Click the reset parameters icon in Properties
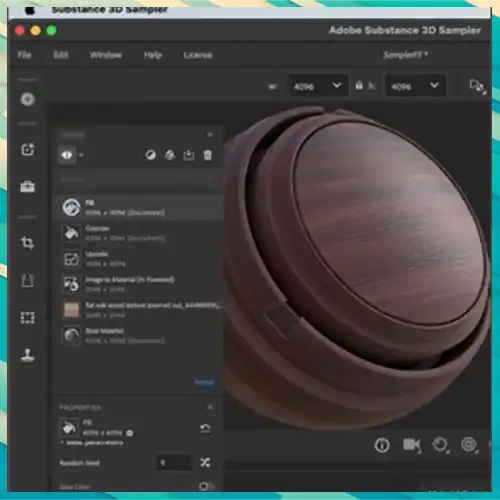500x500 pixels. (x=205, y=428)
